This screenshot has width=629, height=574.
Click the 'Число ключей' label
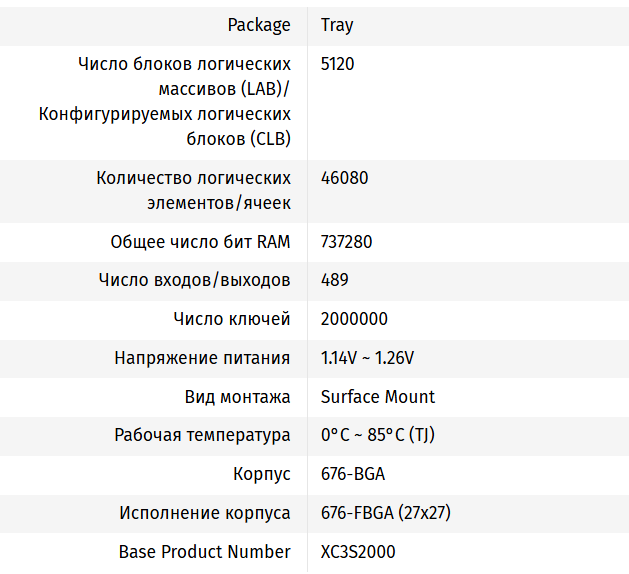[x=232, y=319]
